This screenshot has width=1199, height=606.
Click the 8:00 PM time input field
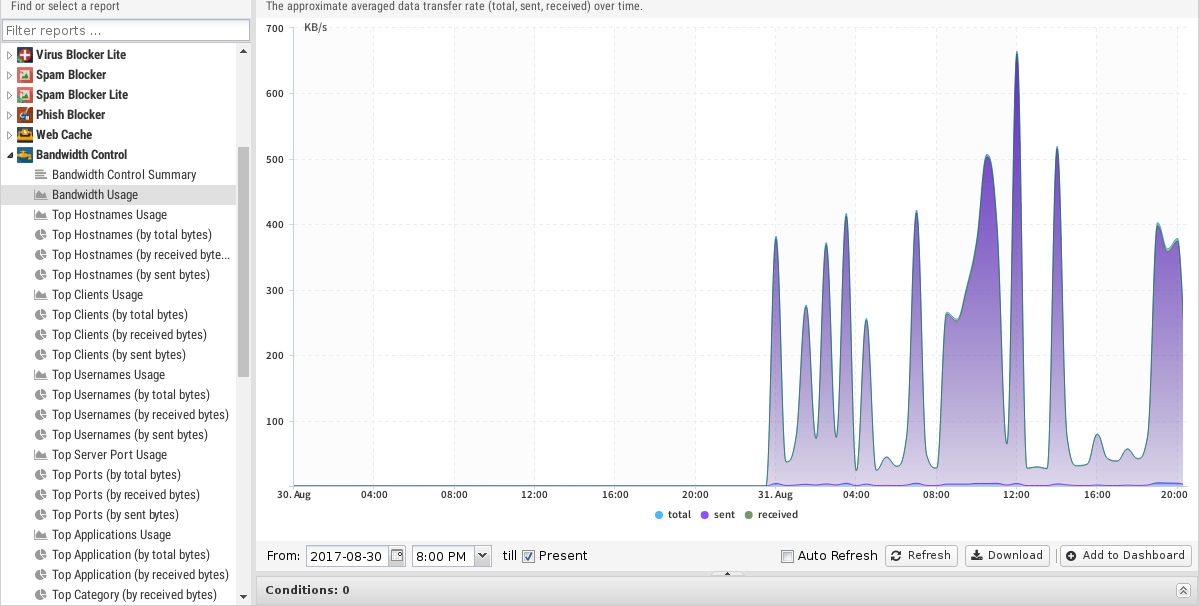(x=444, y=556)
